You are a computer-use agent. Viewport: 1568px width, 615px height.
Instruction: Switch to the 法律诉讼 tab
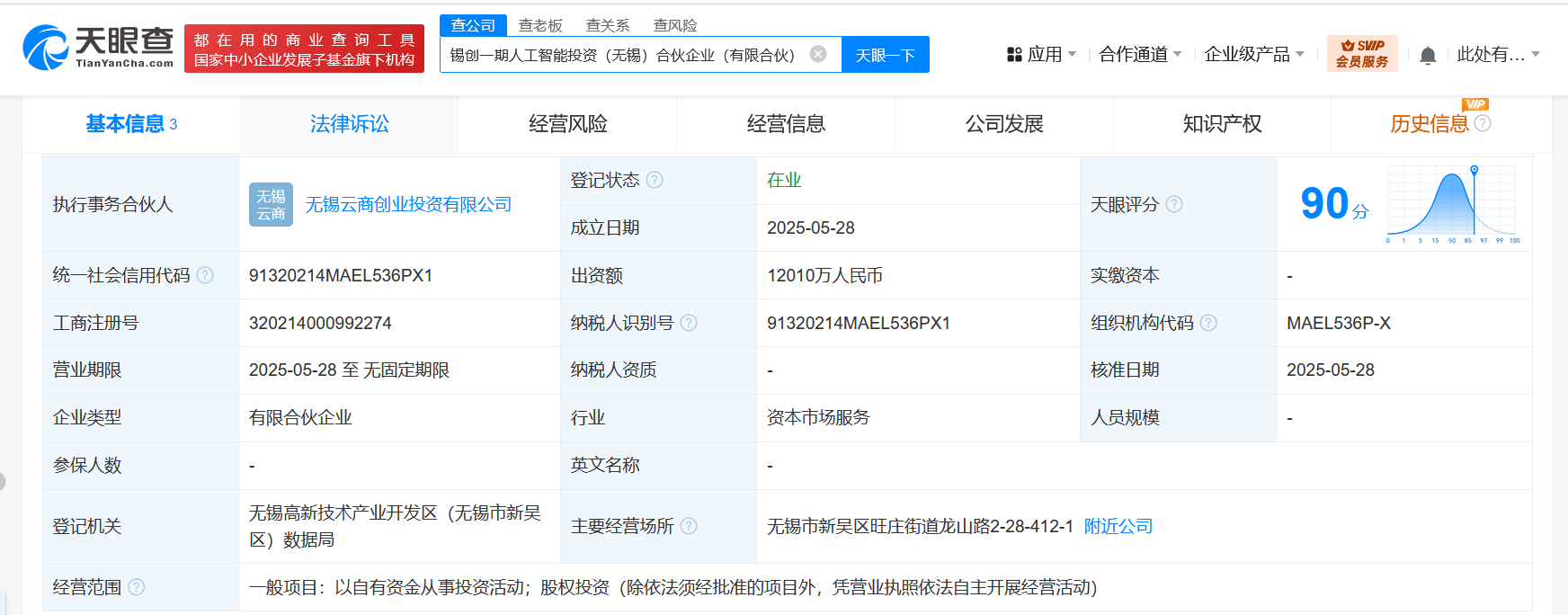click(350, 124)
